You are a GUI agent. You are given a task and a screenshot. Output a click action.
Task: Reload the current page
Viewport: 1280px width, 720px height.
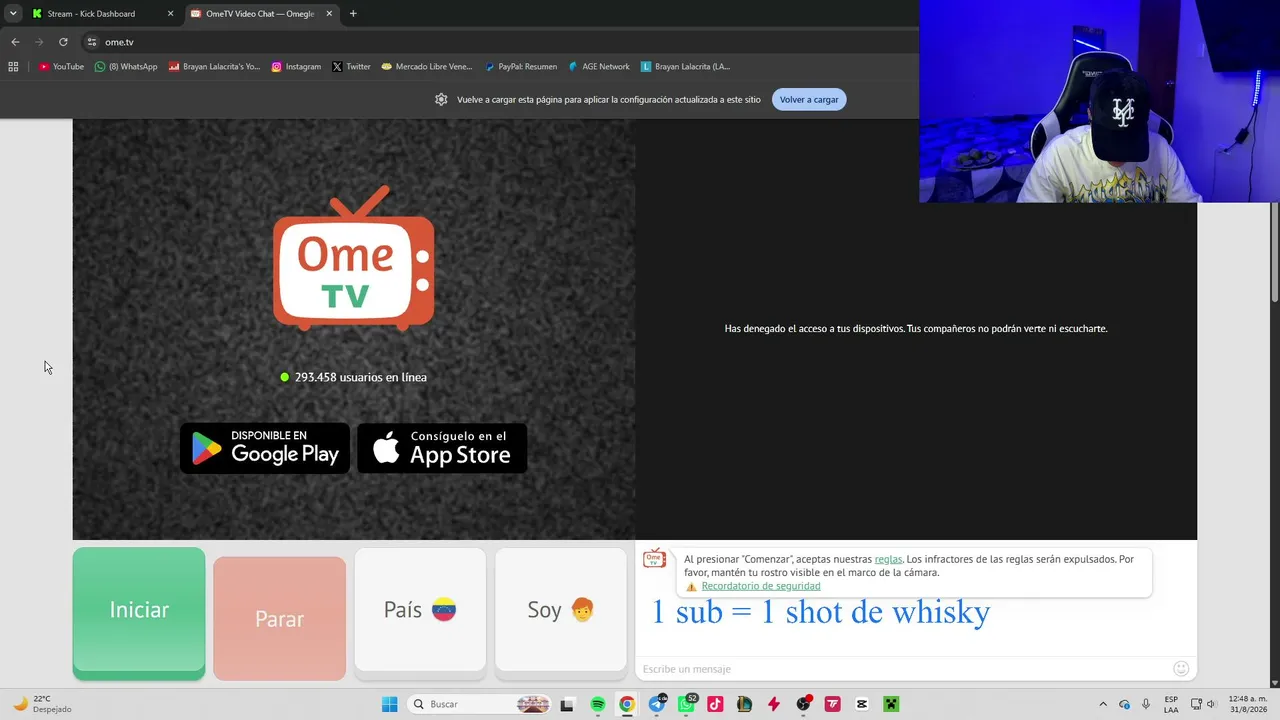[63, 42]
